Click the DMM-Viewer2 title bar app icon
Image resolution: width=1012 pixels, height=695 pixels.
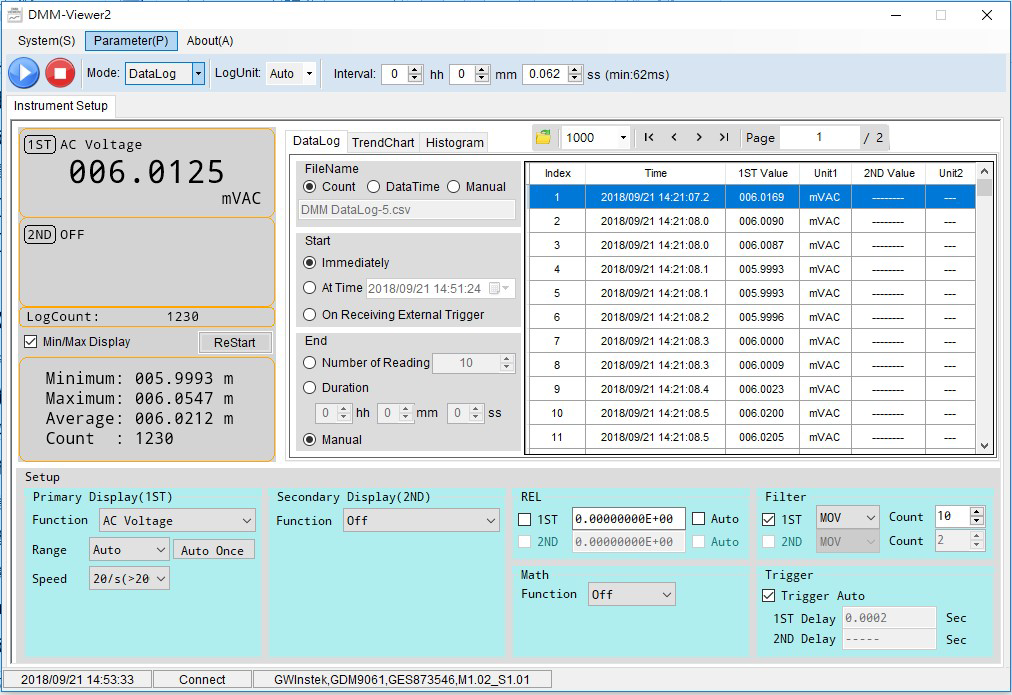click(15, 15)
